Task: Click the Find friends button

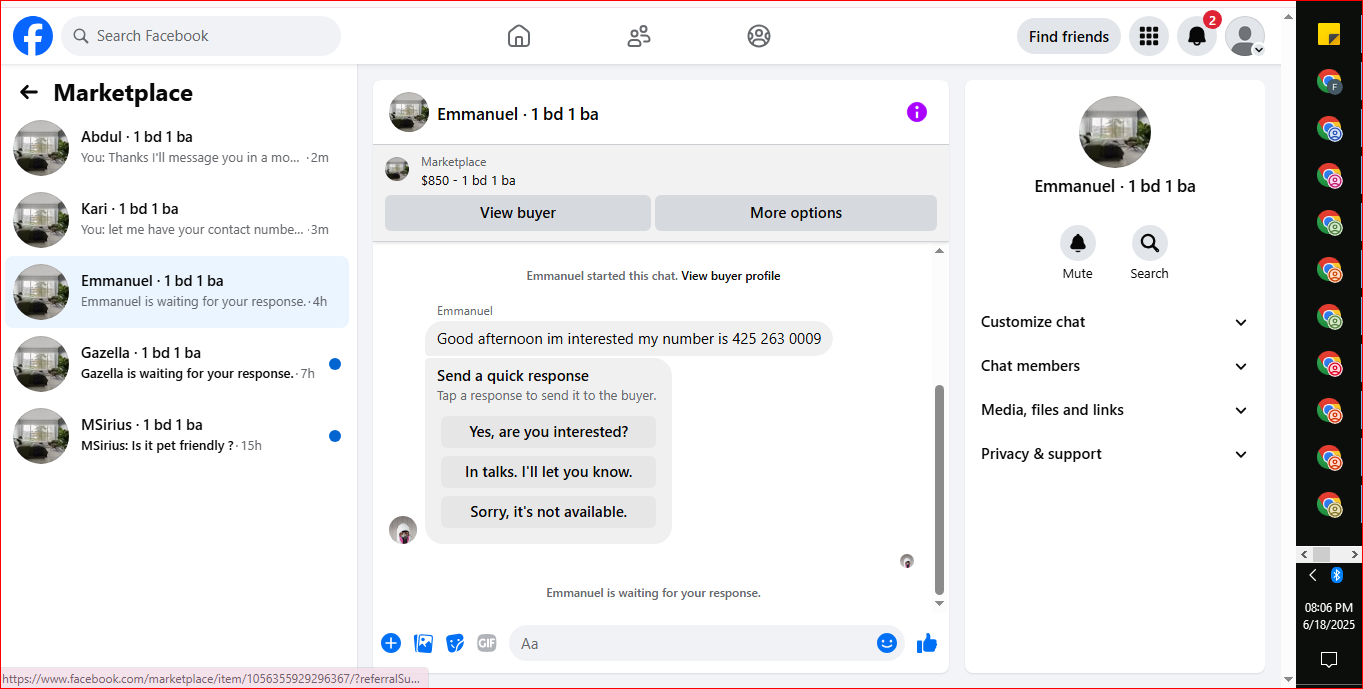Action: tap(1069, 36)
